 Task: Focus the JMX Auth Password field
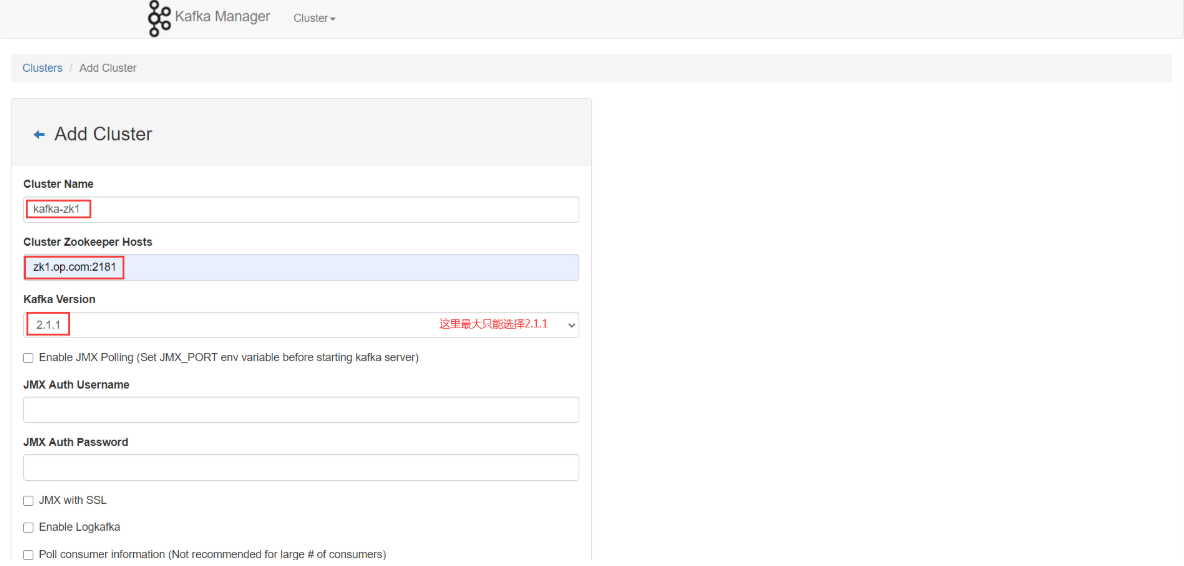point(301,467)
